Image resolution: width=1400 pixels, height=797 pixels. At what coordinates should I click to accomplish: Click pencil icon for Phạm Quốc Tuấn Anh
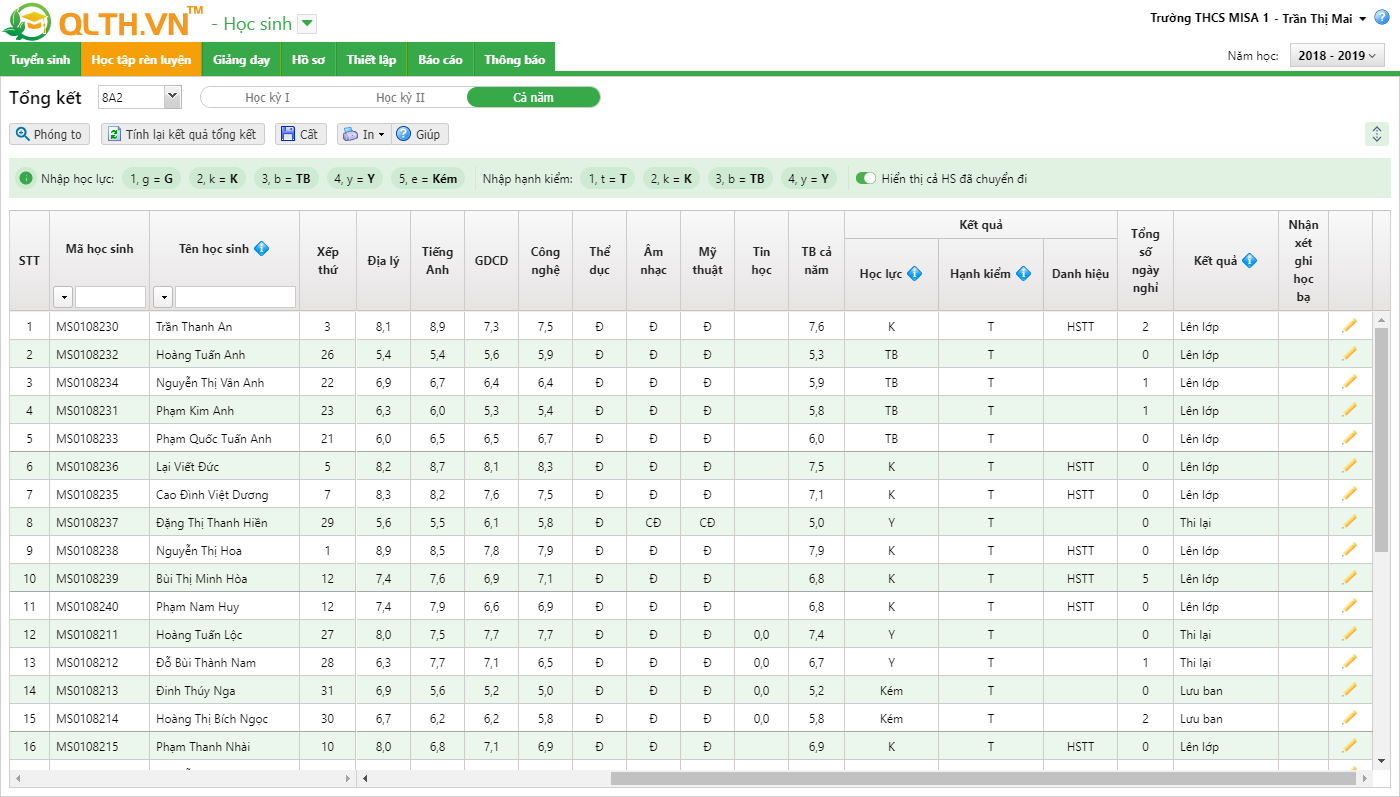tap(1349, 438)
